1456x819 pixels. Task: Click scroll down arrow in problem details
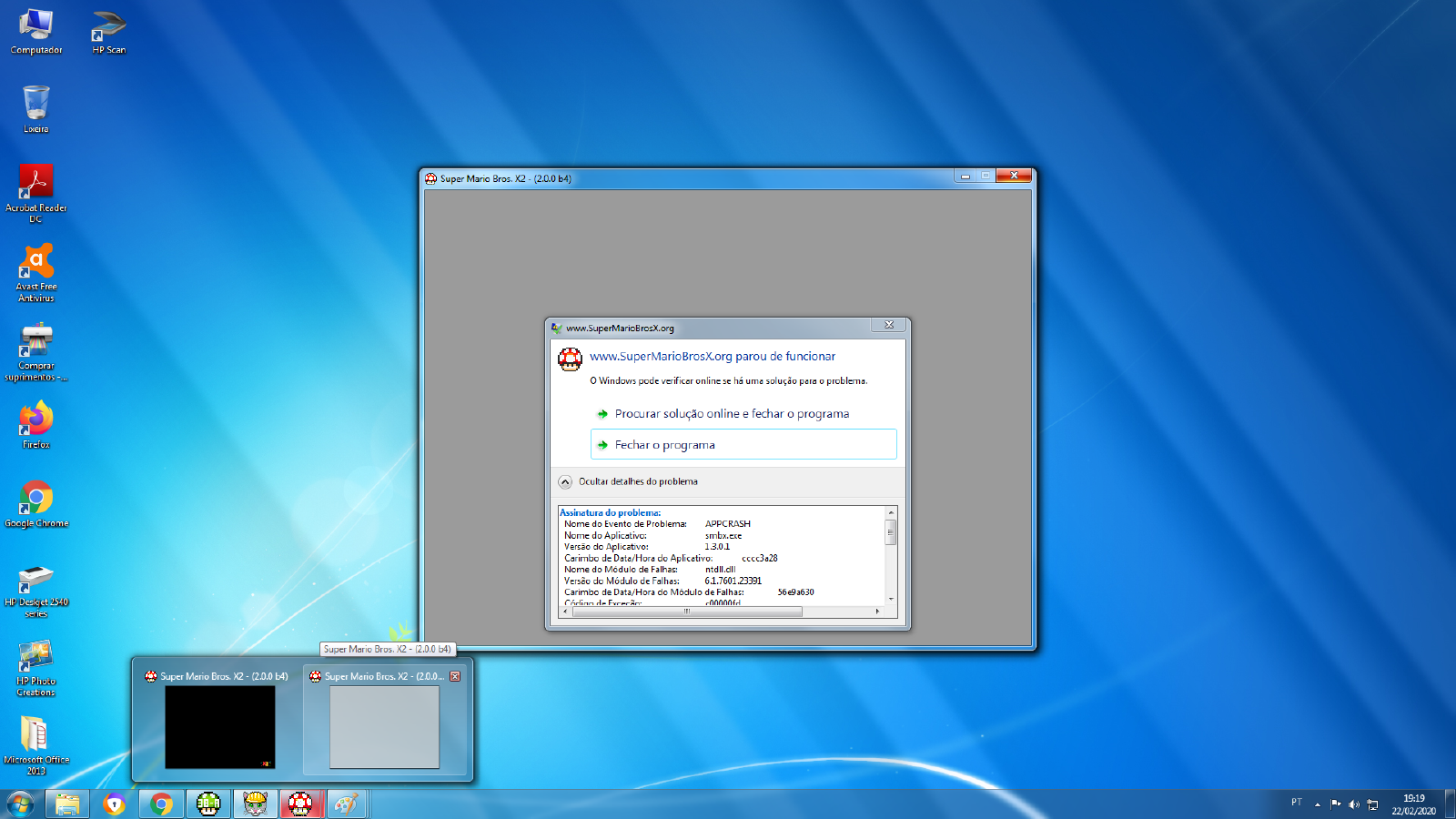pos(891,599)
